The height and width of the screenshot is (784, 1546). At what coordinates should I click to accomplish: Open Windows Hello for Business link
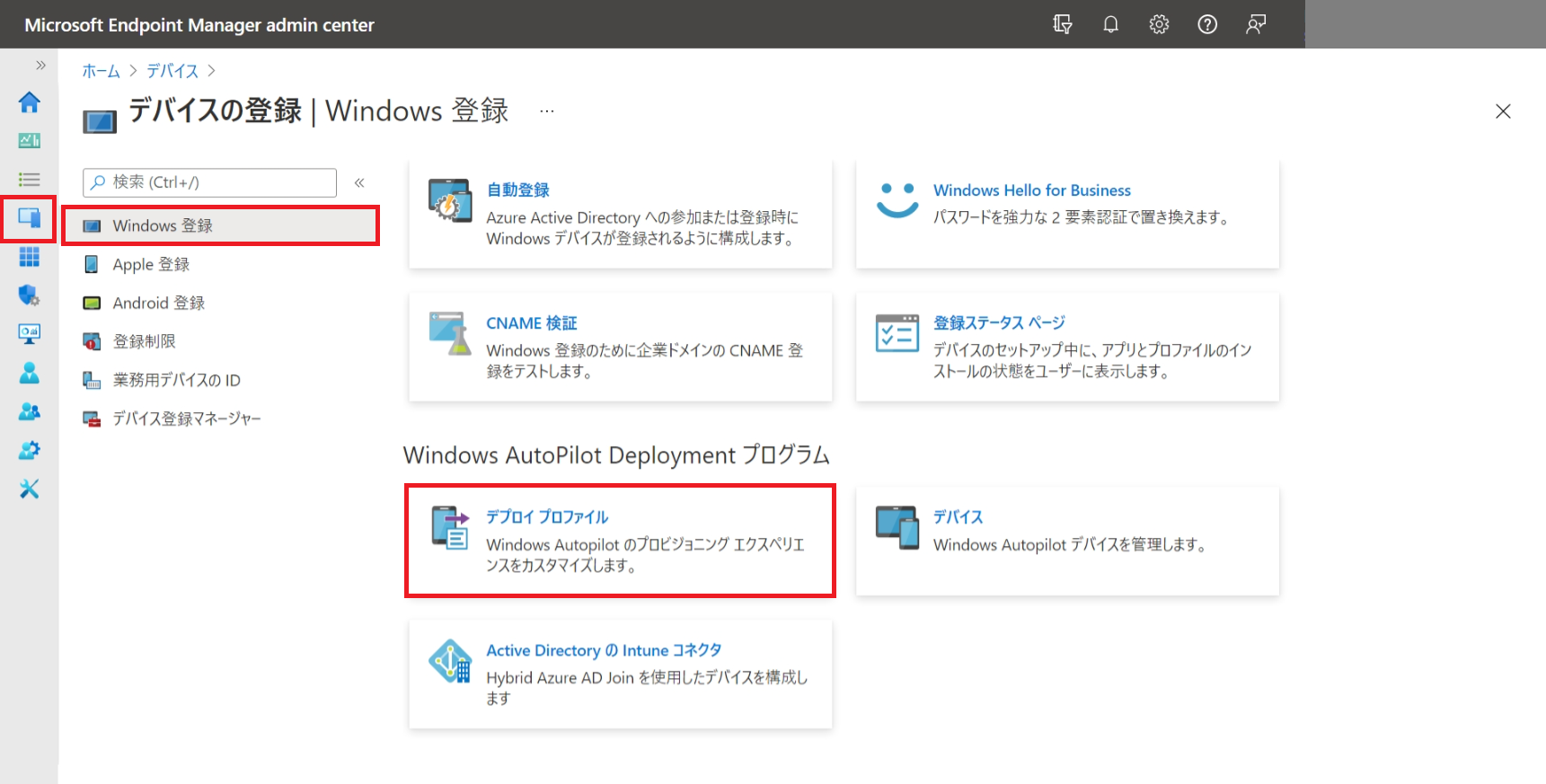point(1032,190)
